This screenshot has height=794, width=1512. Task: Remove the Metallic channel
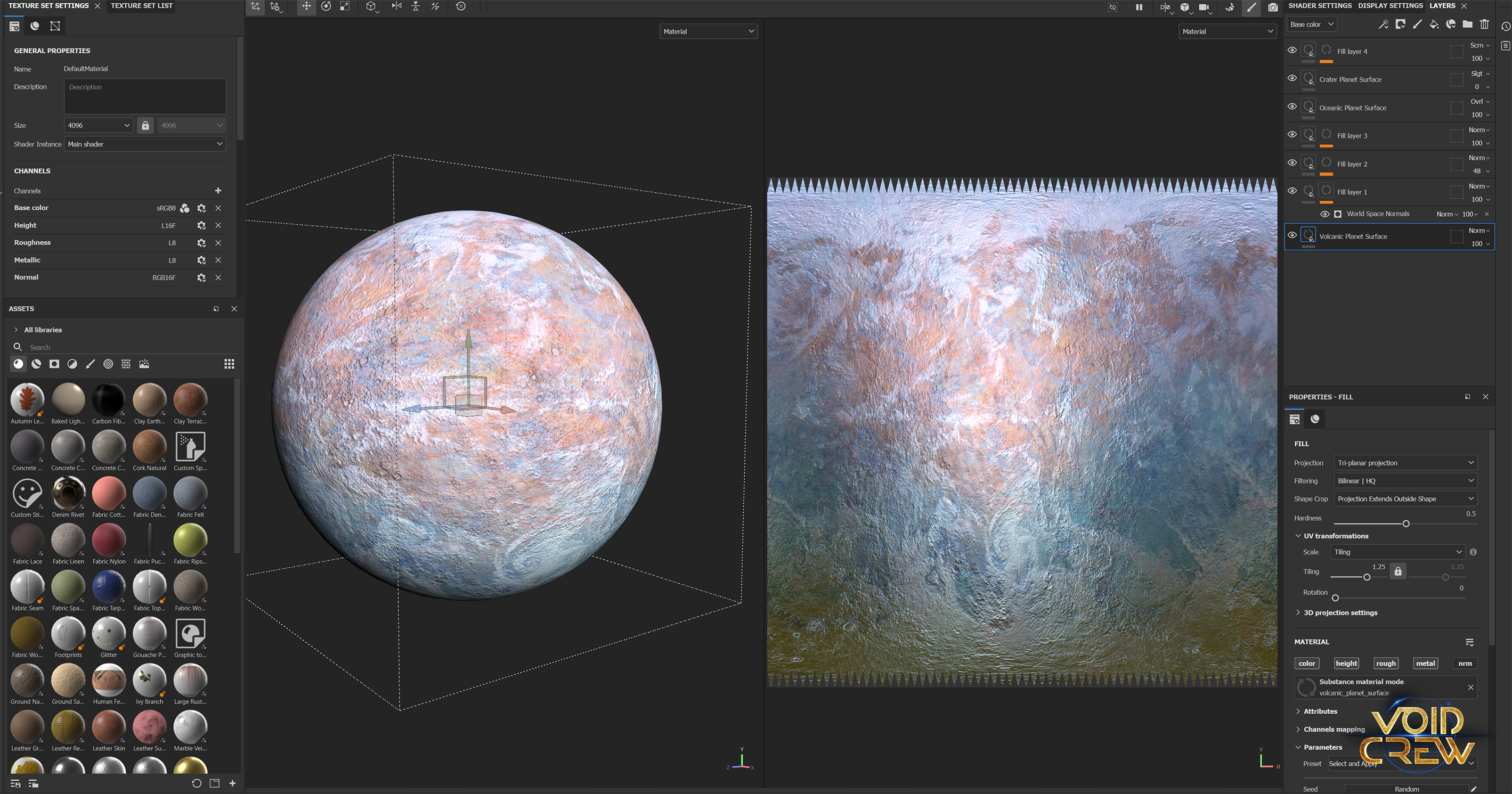[218, 260]
